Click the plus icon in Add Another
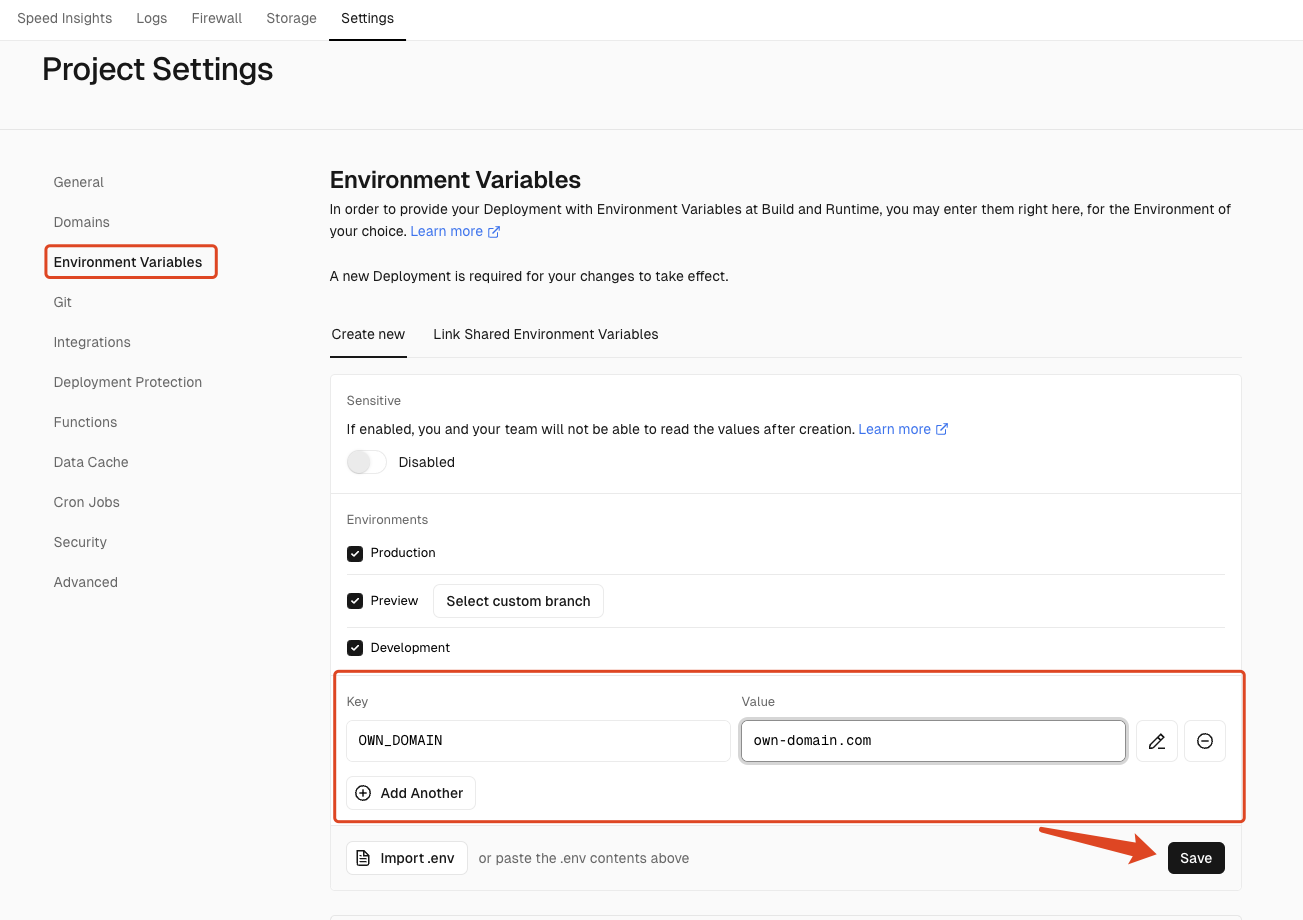1303x920 pixels. 363,793
